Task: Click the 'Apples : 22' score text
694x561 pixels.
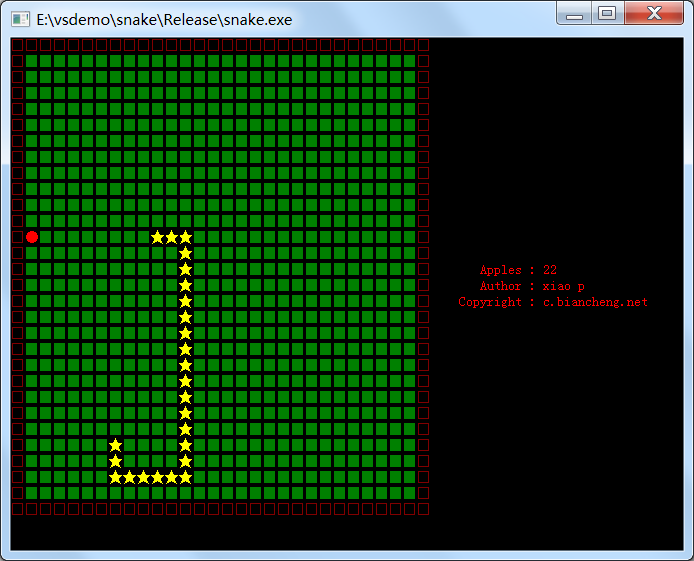Action: coord(518,270)
